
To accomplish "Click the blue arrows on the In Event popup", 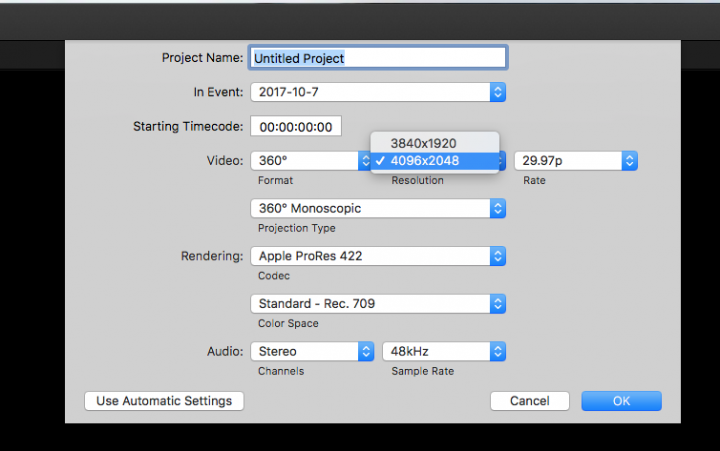I will pyautogui.click(x=497, y=92).
